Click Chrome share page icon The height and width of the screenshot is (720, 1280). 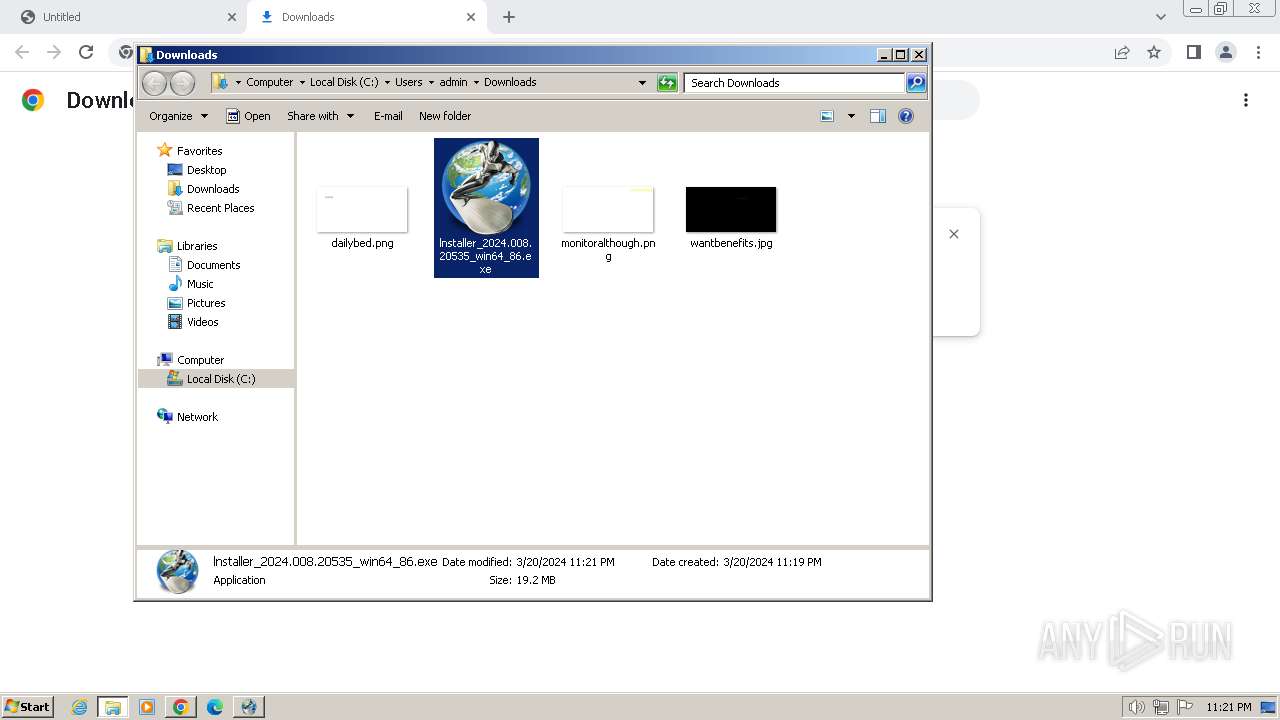pos(1122,52)
